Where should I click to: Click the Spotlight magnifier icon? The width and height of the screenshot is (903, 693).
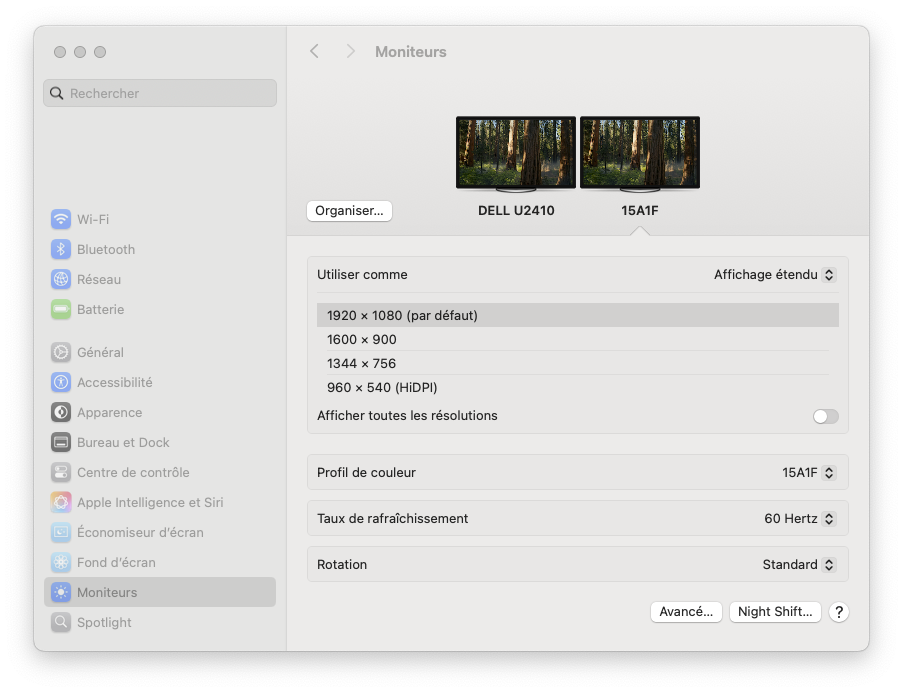click(x=61, y=622)
